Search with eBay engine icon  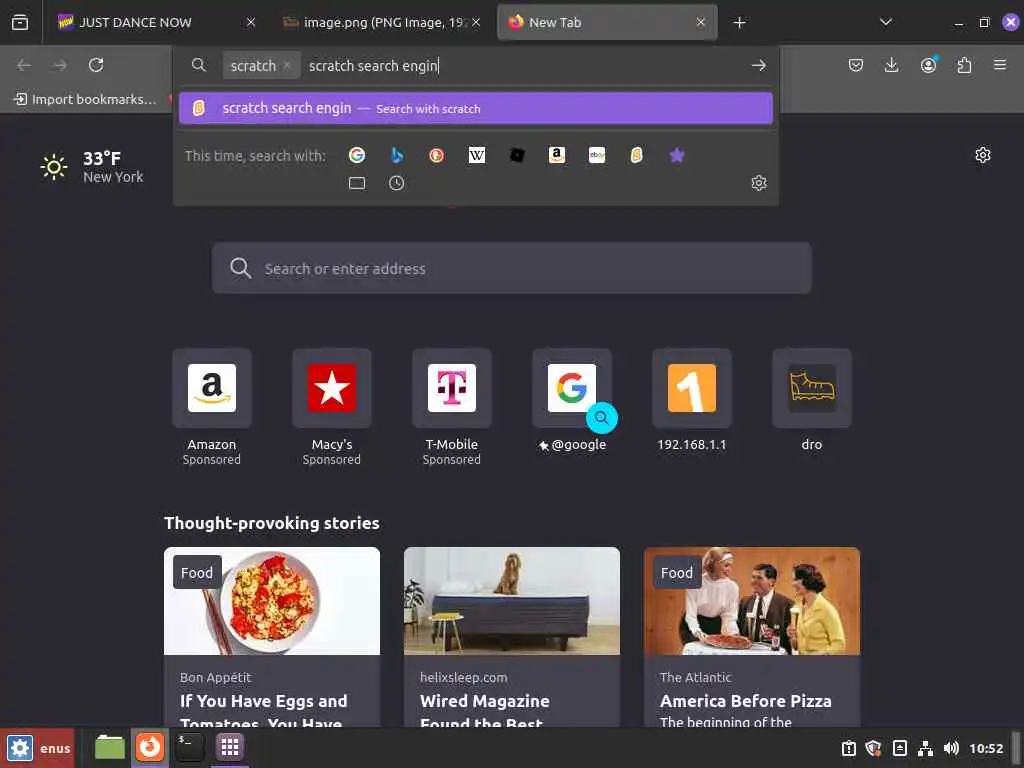[x=597, y=155]
